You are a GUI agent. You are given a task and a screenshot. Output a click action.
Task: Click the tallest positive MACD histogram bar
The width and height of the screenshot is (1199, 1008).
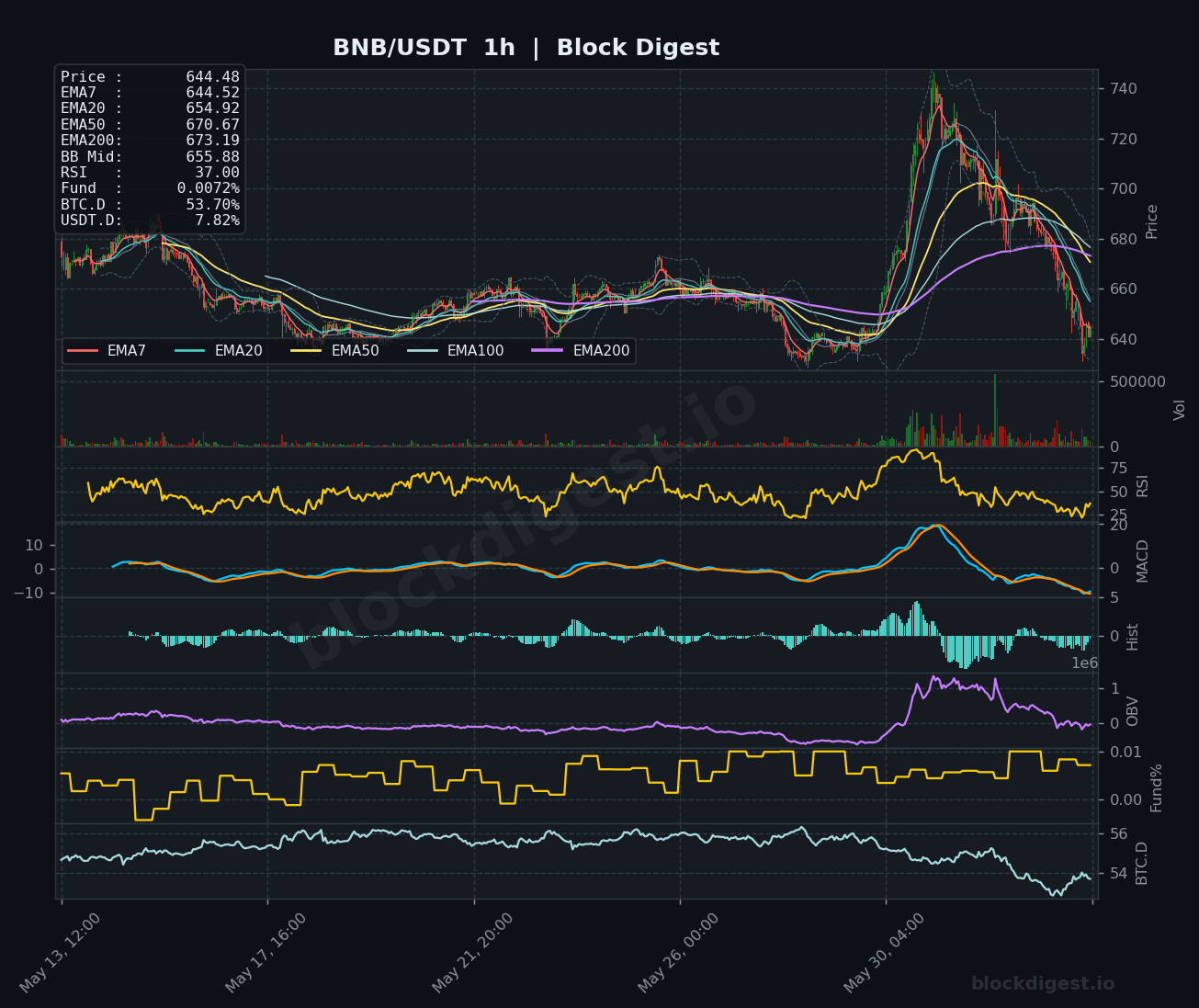pos(916,618)
